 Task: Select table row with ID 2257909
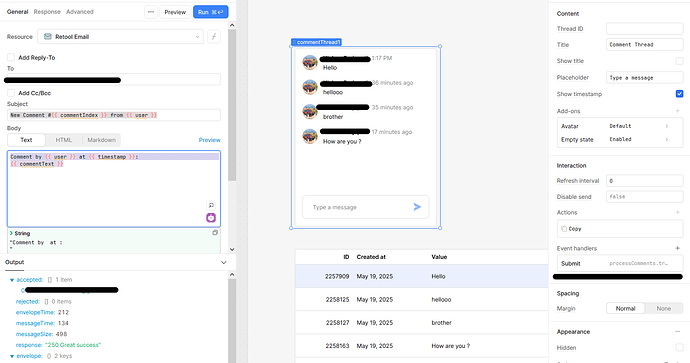click(422, 276)
